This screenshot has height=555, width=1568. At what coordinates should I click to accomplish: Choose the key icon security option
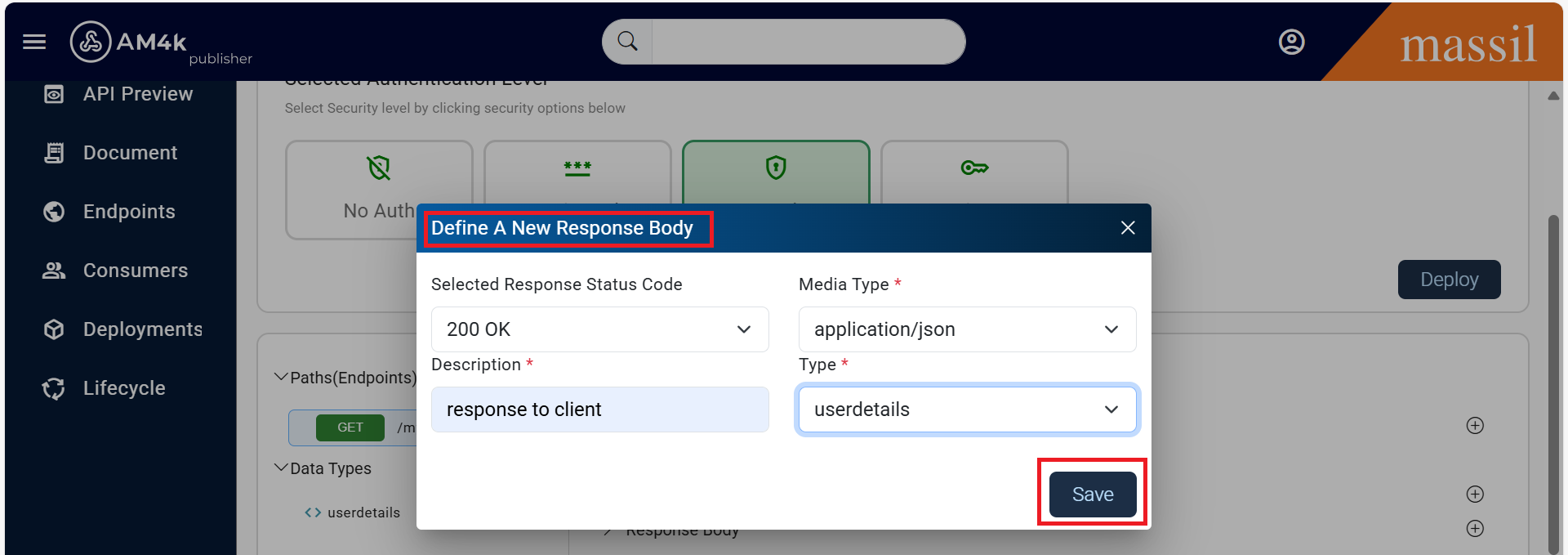[x=974, y=171]
